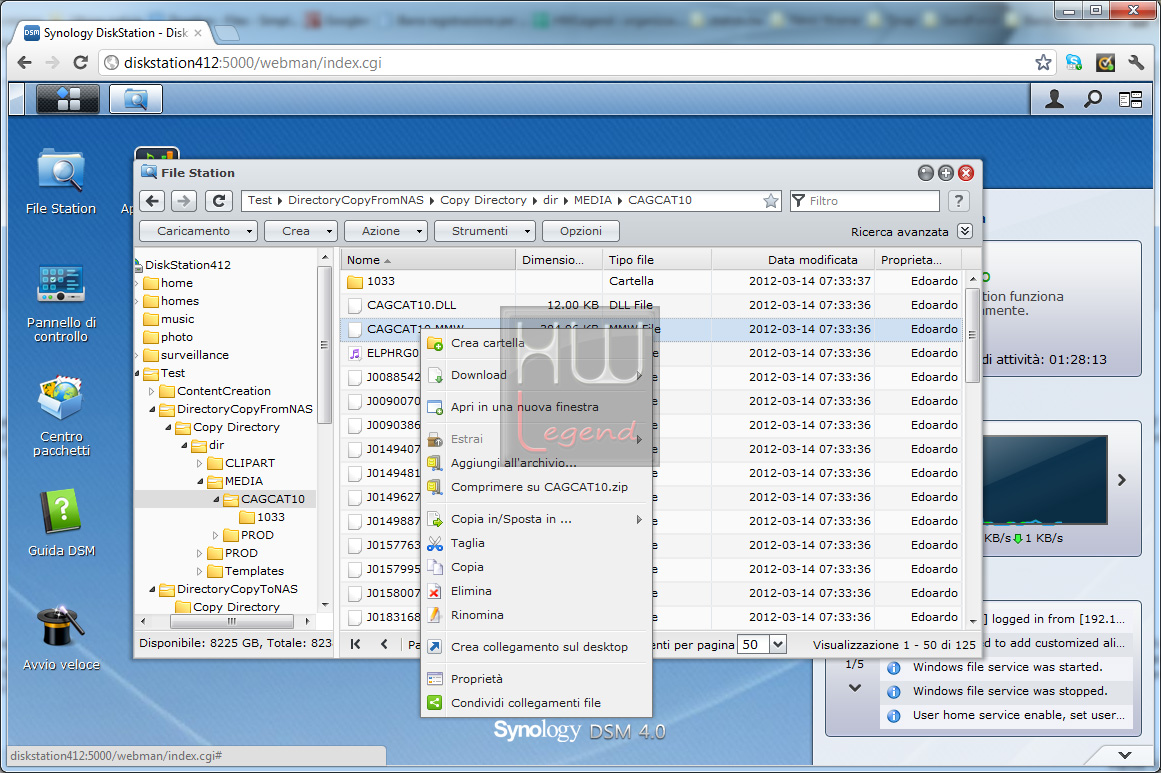1161x773 pixels.
Task: Sort by Data modificata column
Action: [x=793, y=260]
